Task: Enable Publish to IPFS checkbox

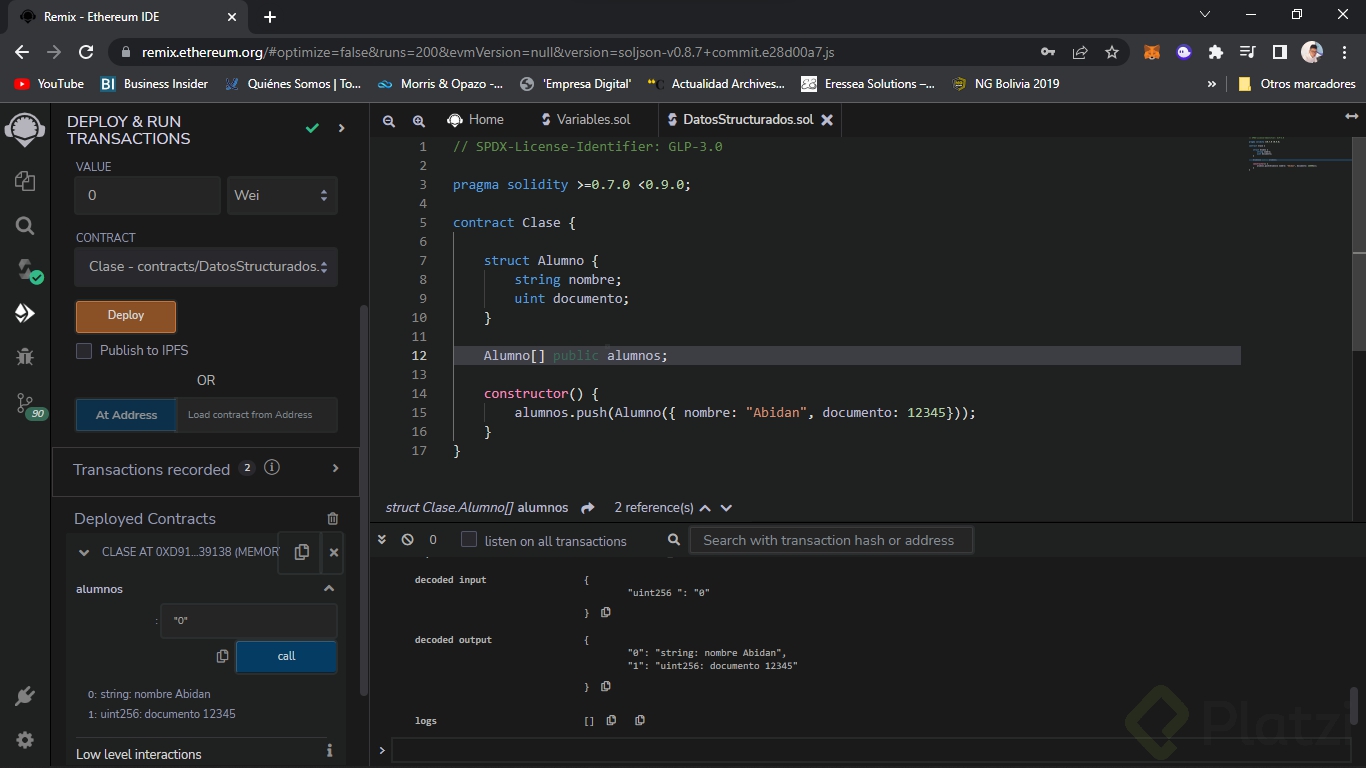Action: 84,351
